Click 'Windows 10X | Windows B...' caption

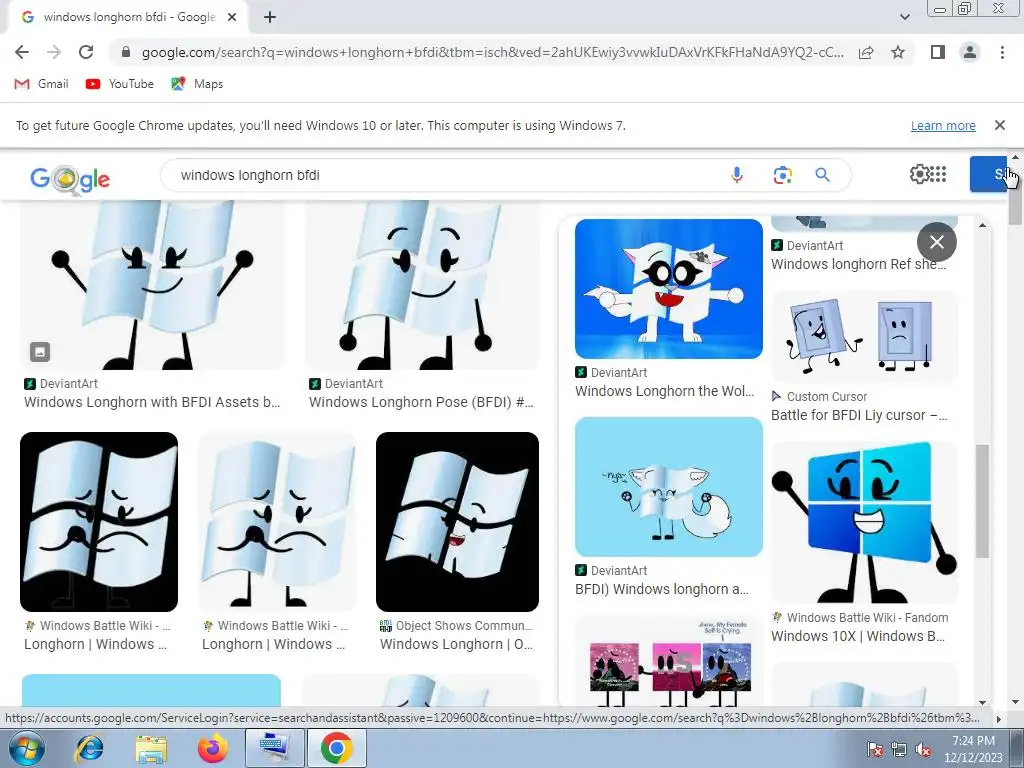point(858,636)
